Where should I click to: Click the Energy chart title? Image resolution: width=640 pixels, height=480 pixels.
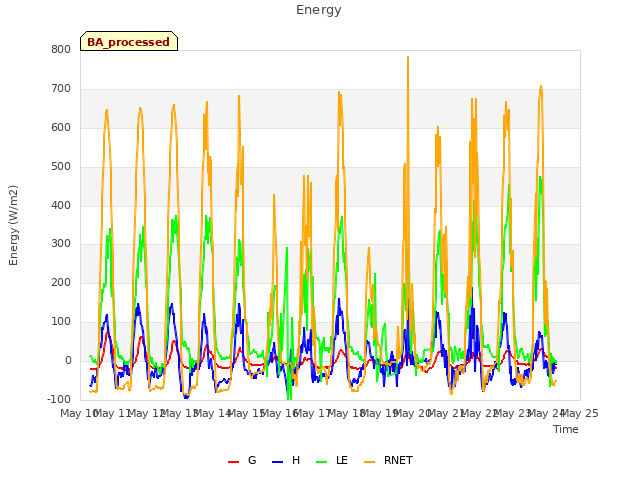tap(319, 10)
